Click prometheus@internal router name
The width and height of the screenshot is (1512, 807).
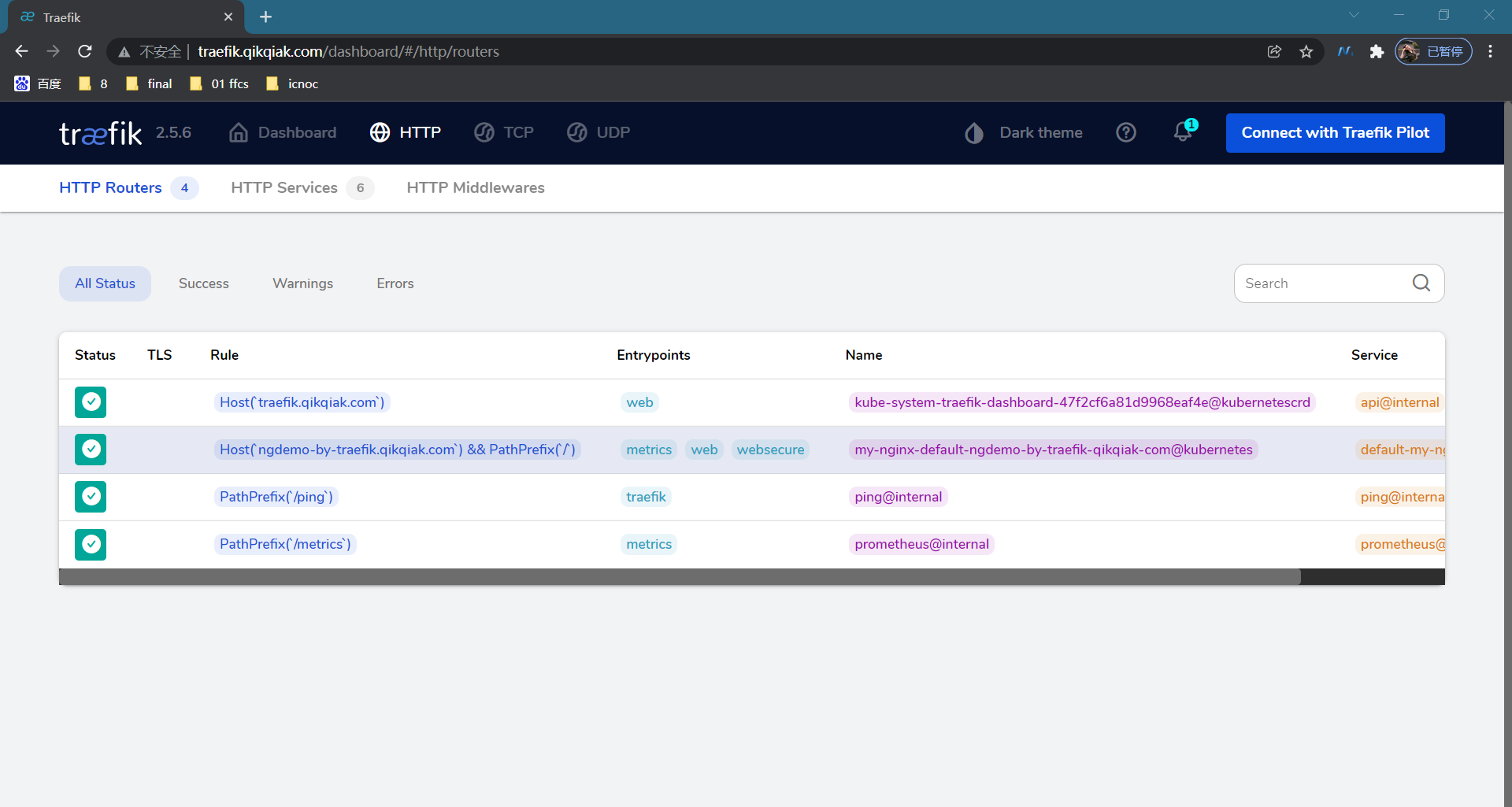point(921,544)
